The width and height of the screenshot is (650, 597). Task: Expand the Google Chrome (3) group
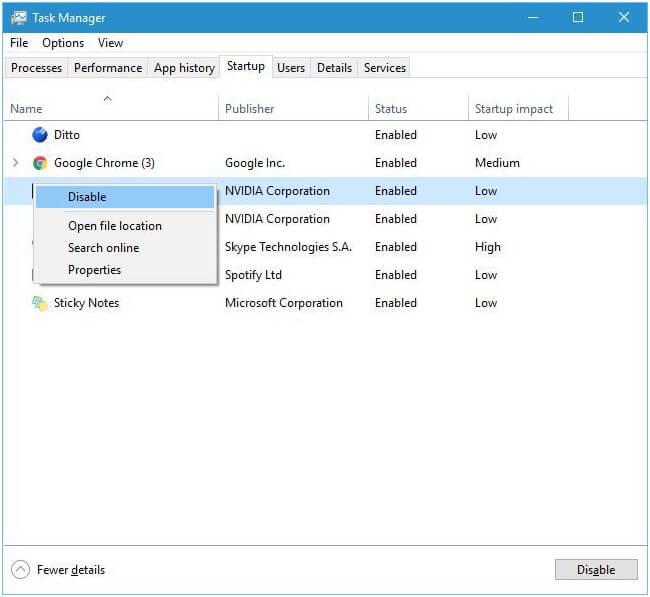pyautogui.click(x=15, y=163)
